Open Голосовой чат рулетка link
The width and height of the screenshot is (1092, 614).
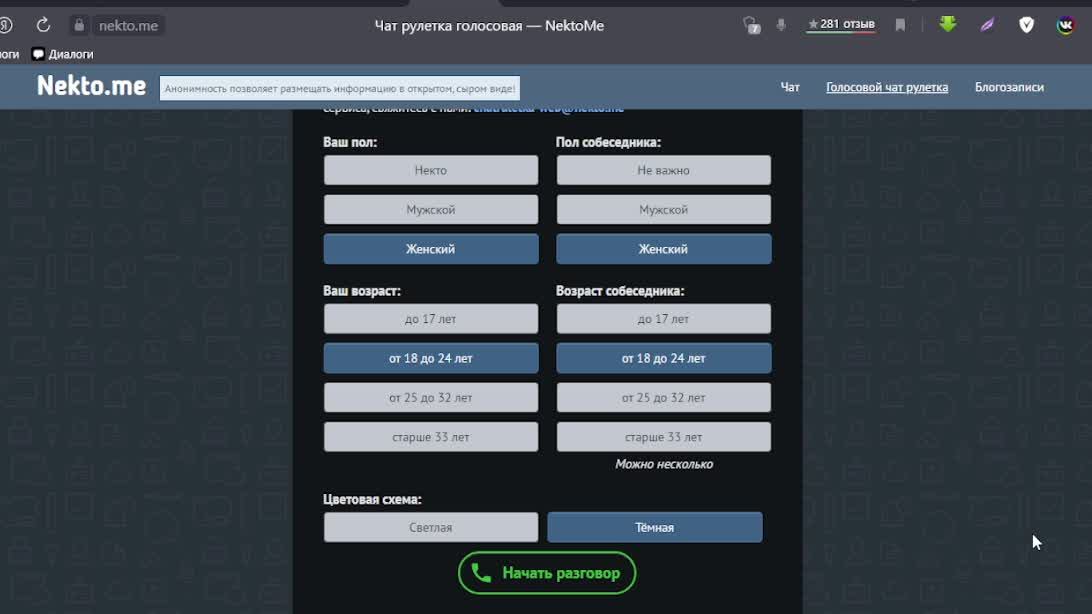pyautogui.click(x=887, y=87)
